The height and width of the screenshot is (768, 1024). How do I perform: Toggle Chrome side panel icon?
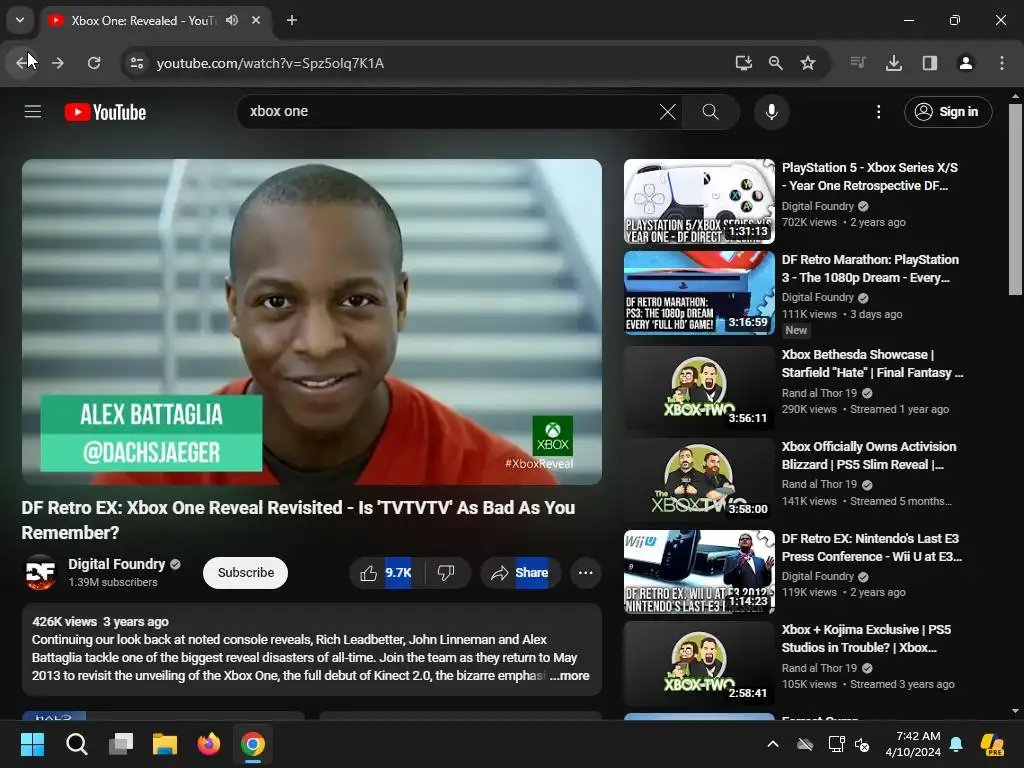(930, 63)
